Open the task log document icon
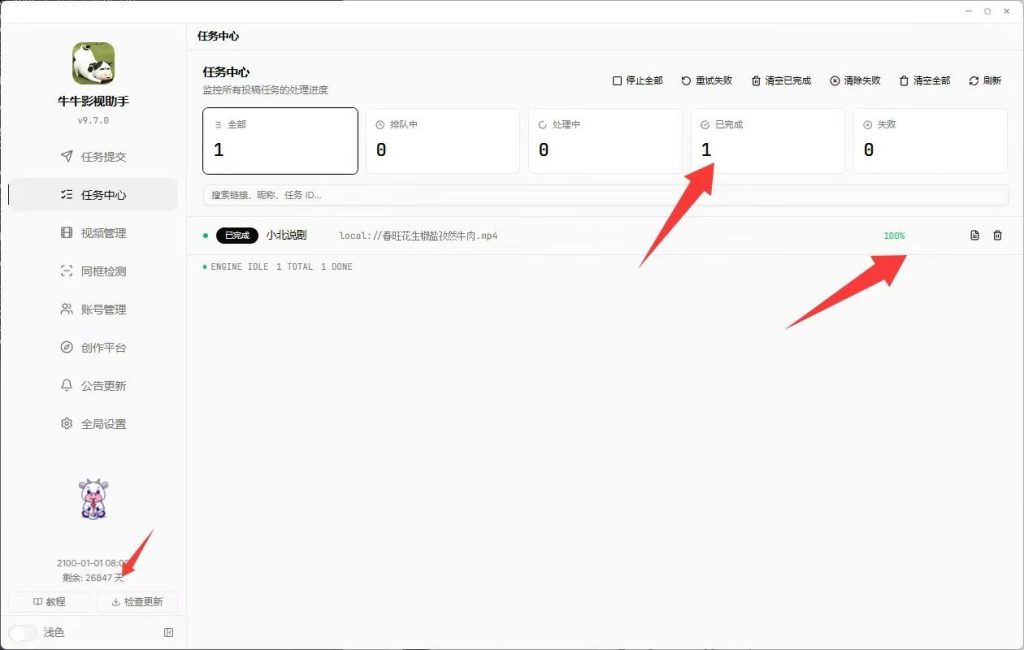This screenshot has width=1024, height=650. [x=974, y=235]
